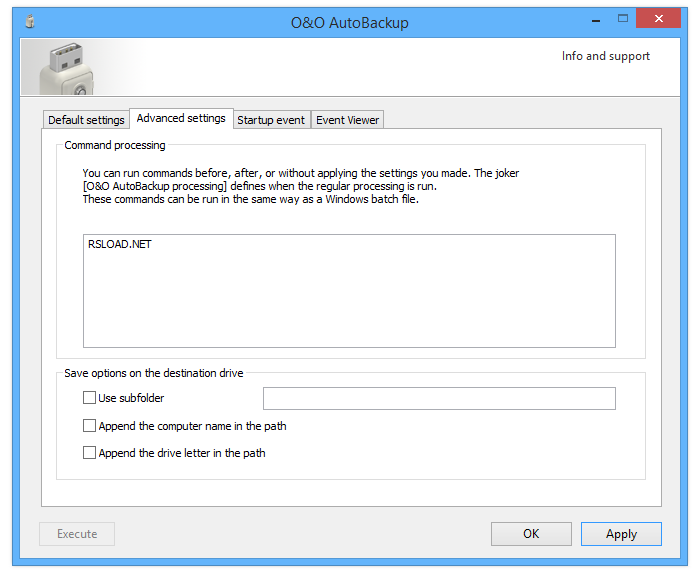Open the Info and support link
The width and height of the screenshot is (697, 583).
[605, 56]
